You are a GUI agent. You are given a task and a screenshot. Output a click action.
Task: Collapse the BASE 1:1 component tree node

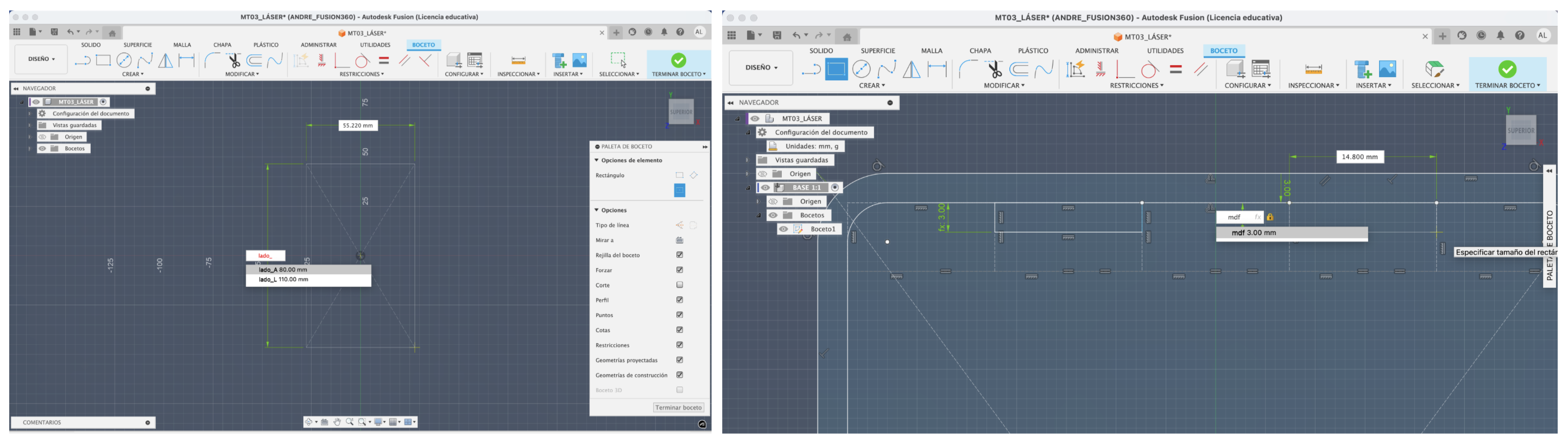pos(748,188)
